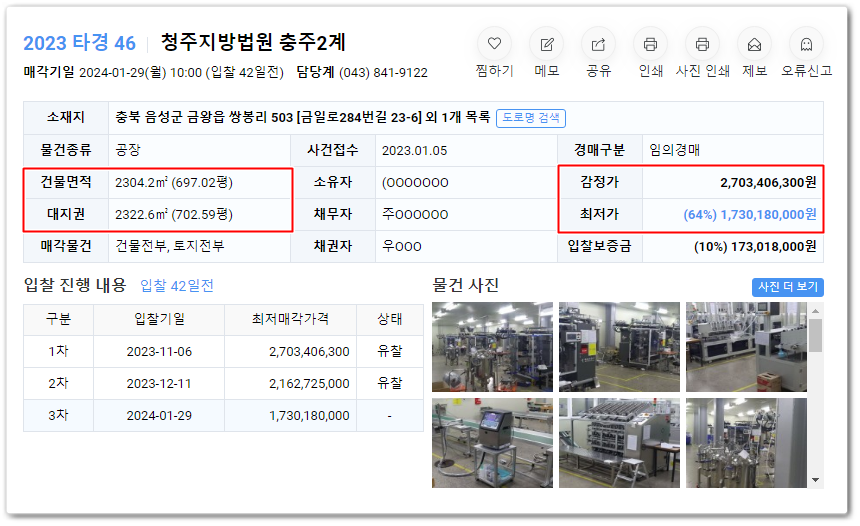This screenshot has width=860, height=526.
Task: Click the 사진 더 보기 button
Action: [x=788, y=287]
